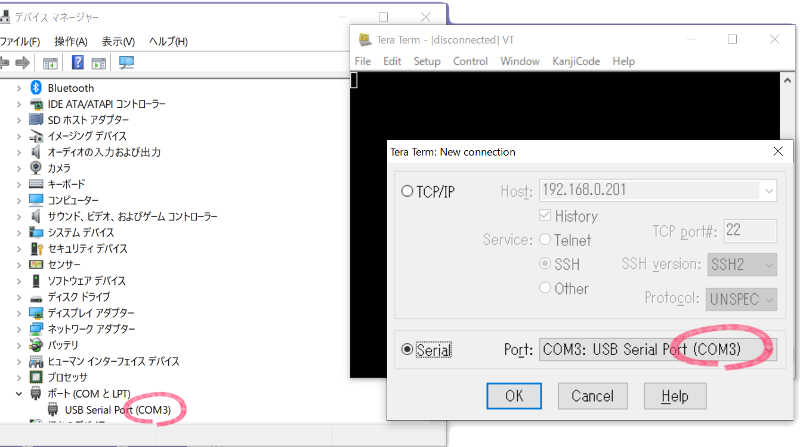Click the monitor scan toolbar icon
Viewport: 800px width, 447px height.
point(126,63)
